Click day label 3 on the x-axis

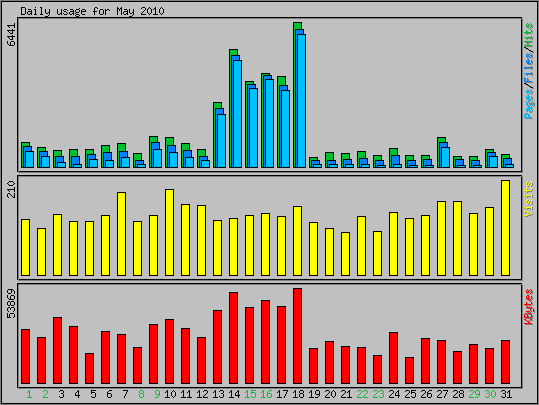(x=61, y=394)
